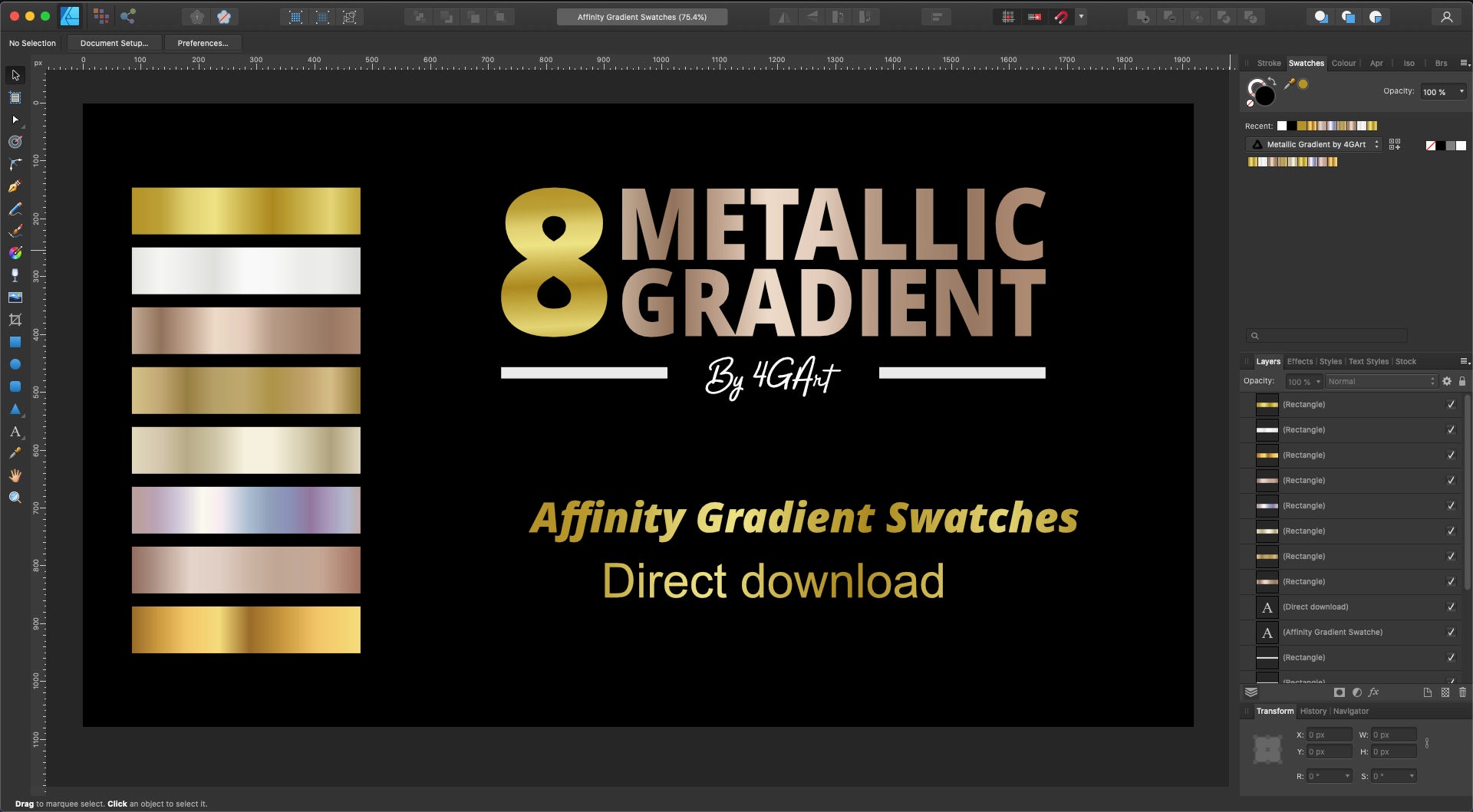Activate the Node tool

click(x=14, y=120)
